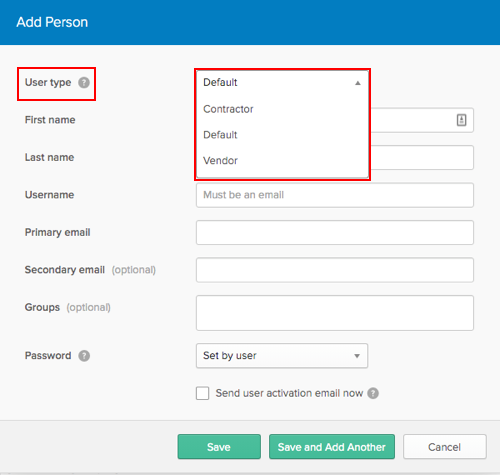Click into the Primary email field
500x475 pixels.
click(335, 232)
